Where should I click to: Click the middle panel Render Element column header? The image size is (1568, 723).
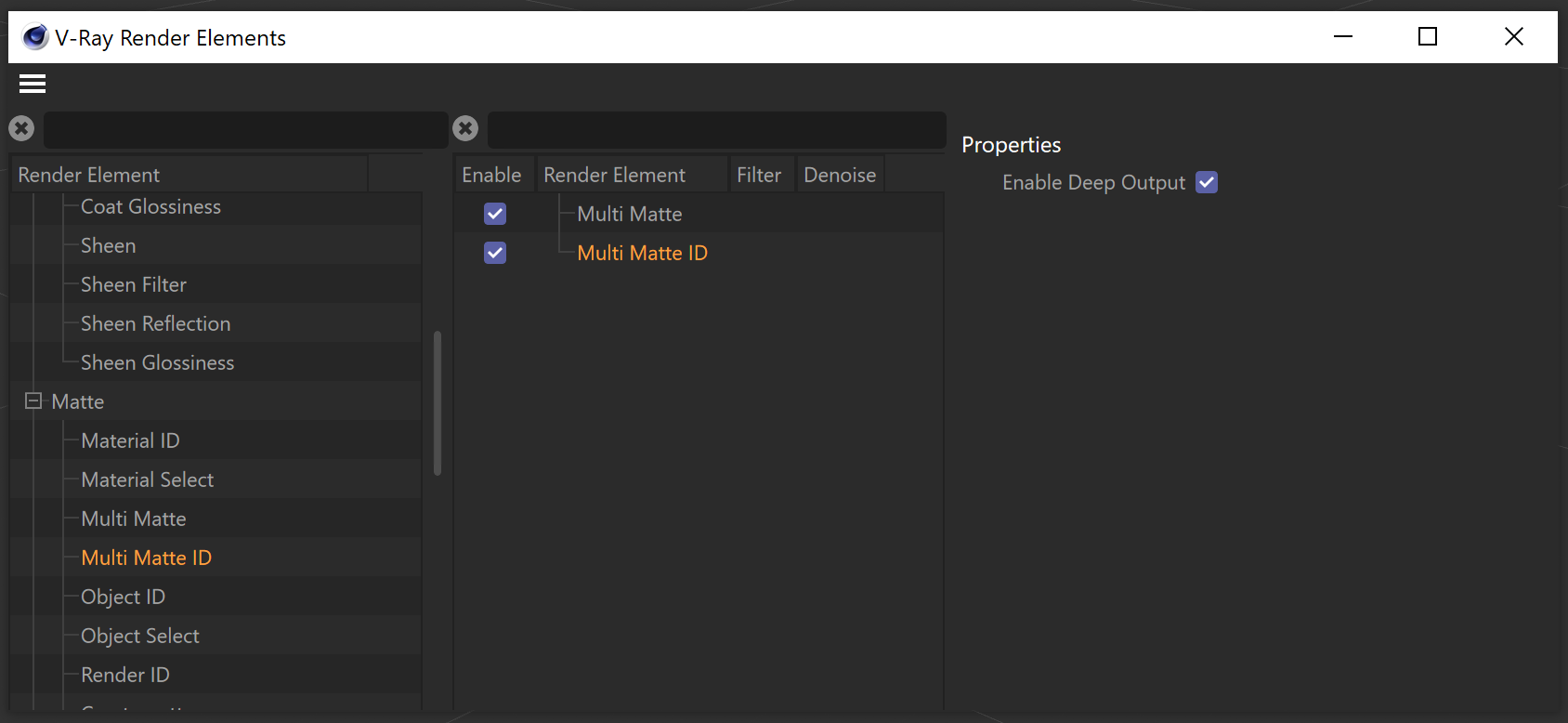click(x=632, y=175)
